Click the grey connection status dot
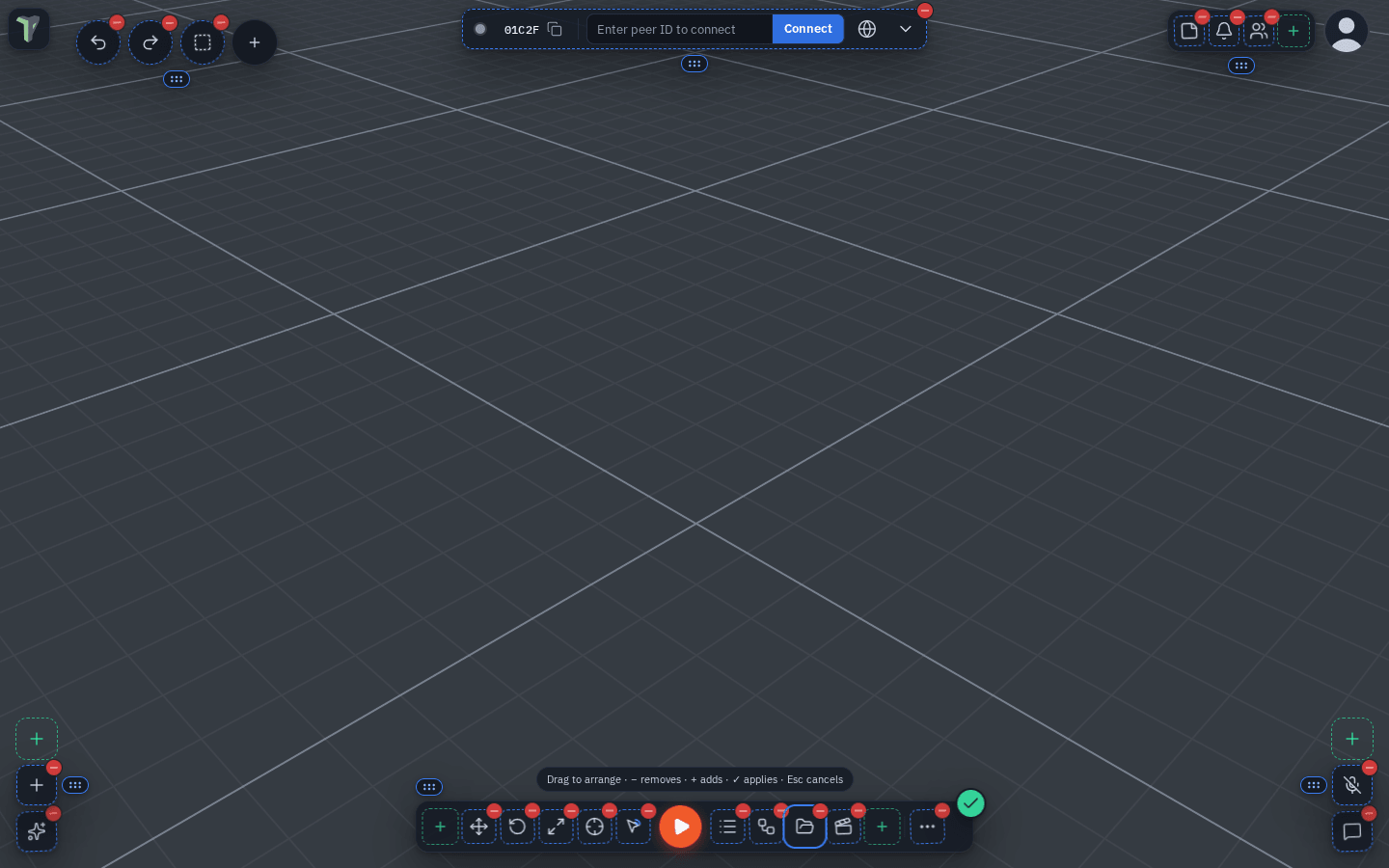This screenshot has height=868, width=1389. [480, 29]
